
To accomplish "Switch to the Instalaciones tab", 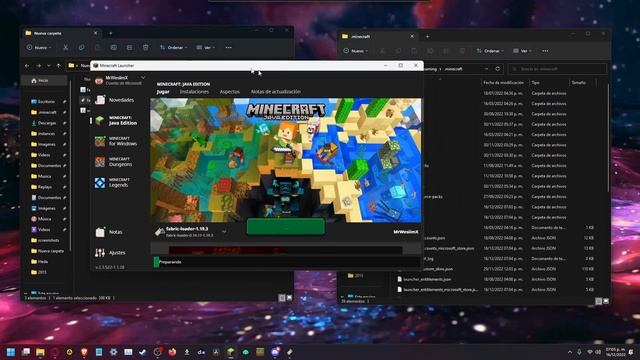I will point(194,92).
